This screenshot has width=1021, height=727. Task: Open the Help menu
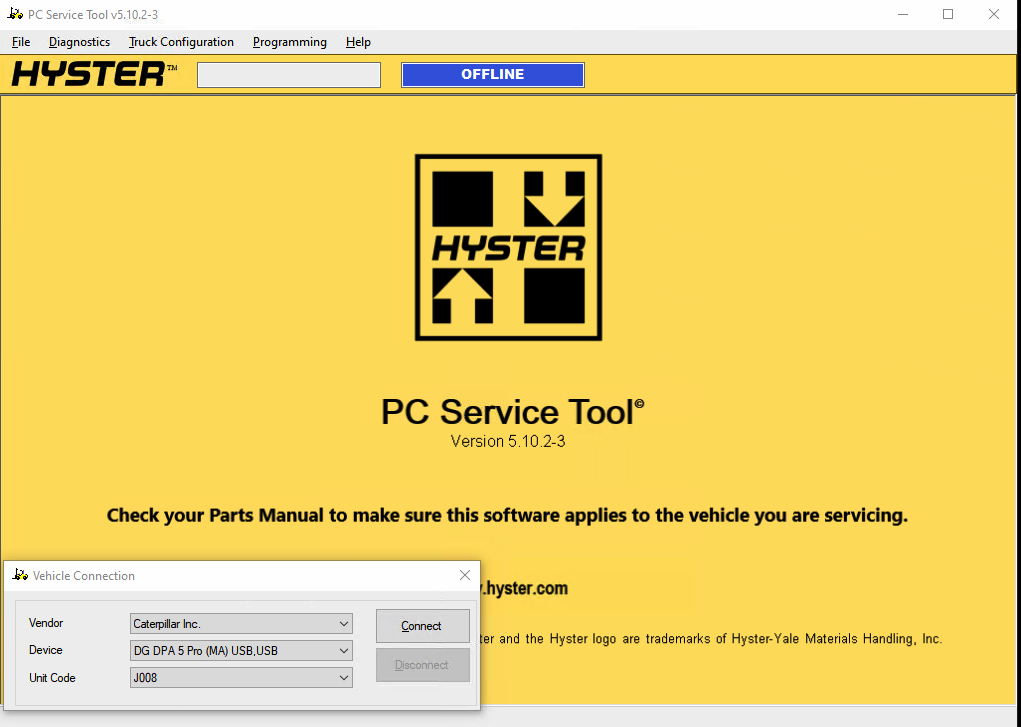[x=358, y=42]
